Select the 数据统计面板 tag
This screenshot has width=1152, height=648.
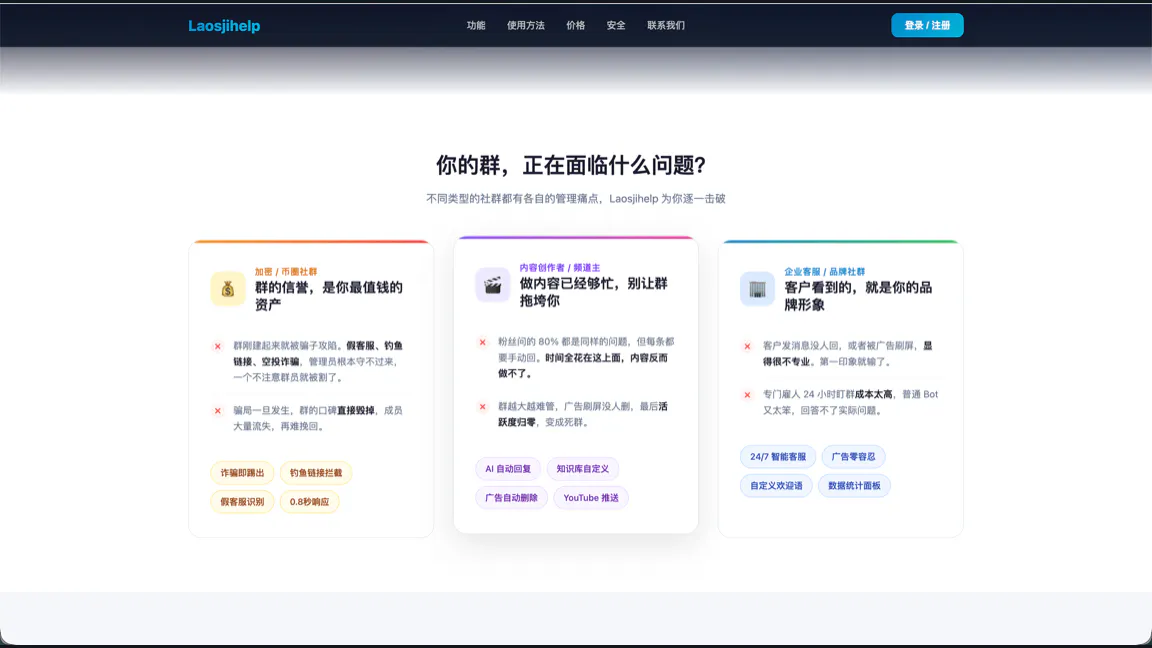854,486
